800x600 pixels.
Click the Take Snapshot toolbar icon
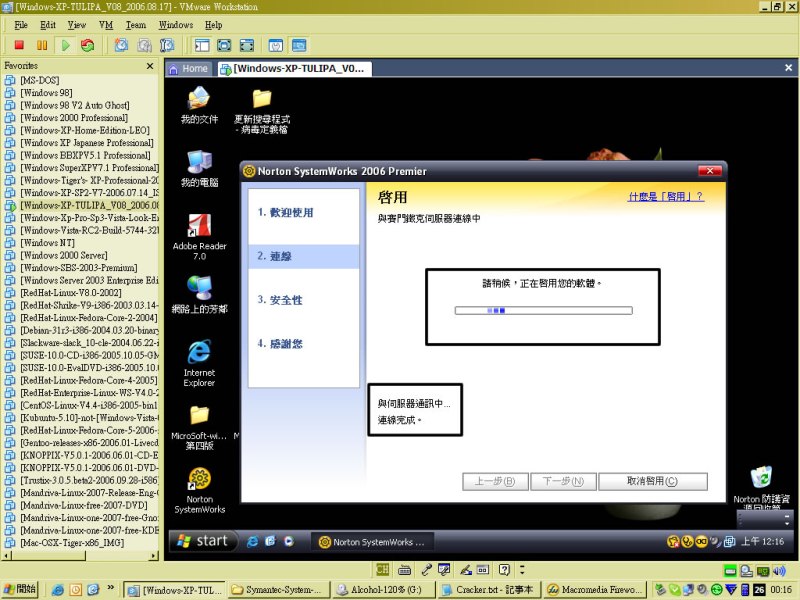click(121, 45)
